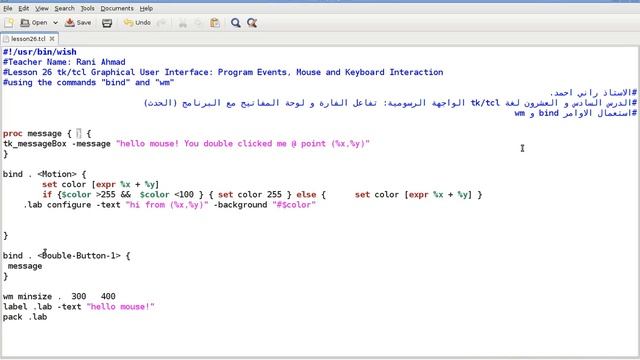Click the "wm minsize . 300 400" line
Image resolution: width=640 pixels, height=360 pixels.
[59, 296]
